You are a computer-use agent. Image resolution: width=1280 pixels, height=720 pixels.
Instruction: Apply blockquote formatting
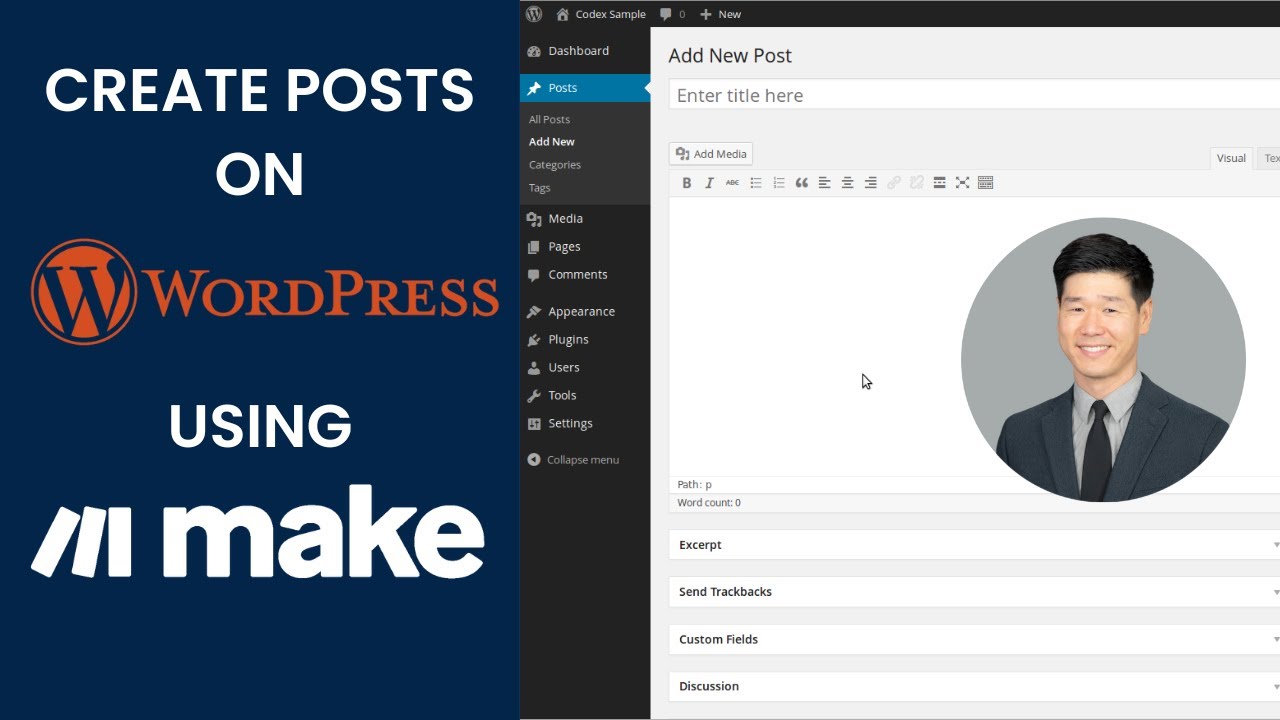(802, 183)
